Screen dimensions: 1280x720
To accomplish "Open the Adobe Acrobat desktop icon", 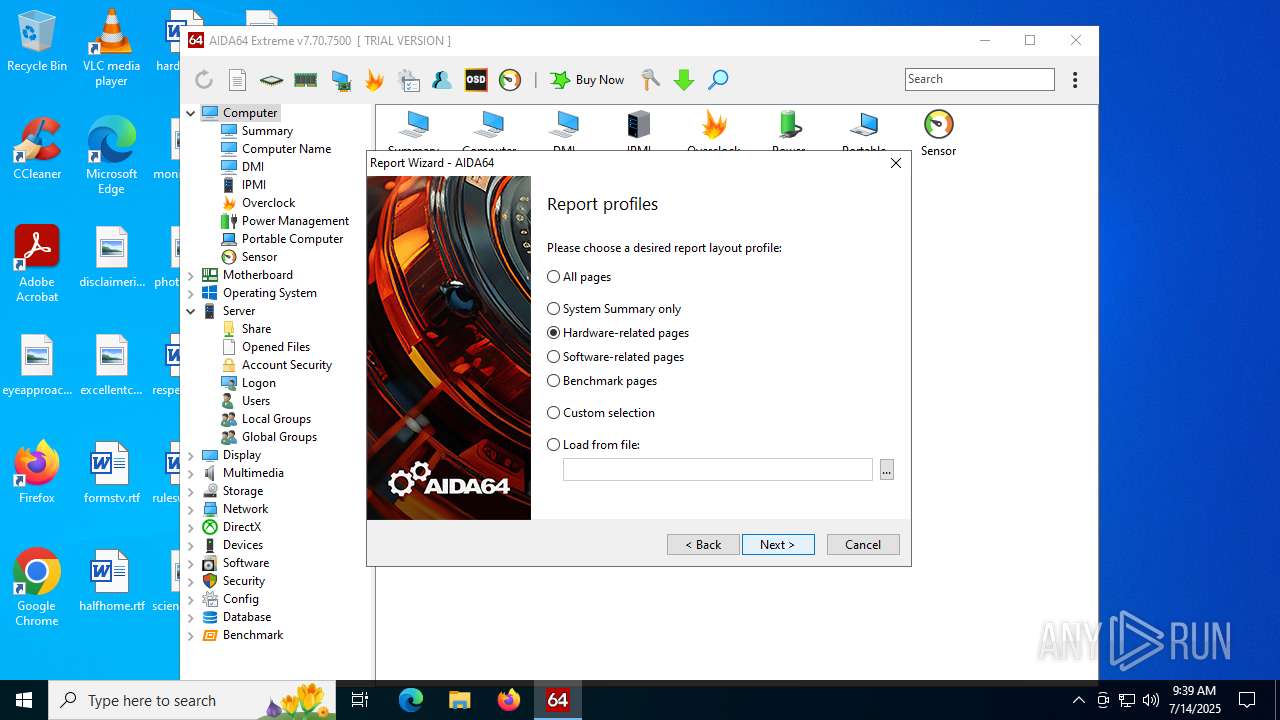I will click(x=37, y=263).
